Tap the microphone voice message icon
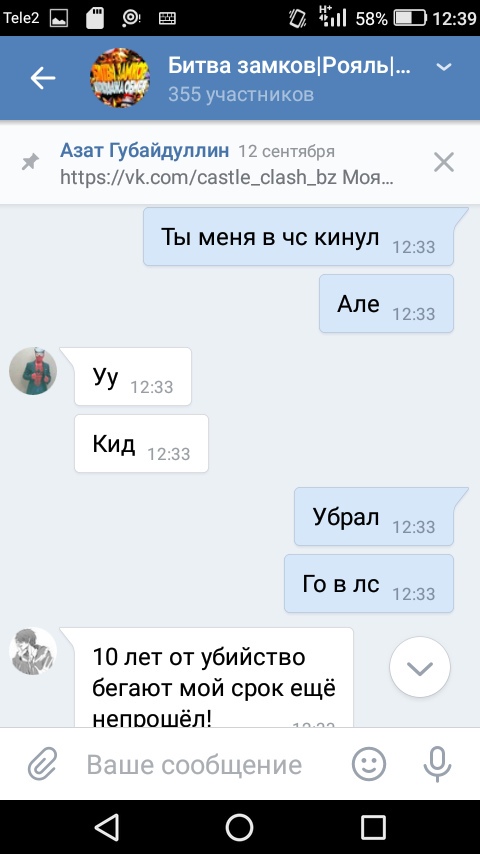Screen dimensions: 480x854 [x=438, y=764]
